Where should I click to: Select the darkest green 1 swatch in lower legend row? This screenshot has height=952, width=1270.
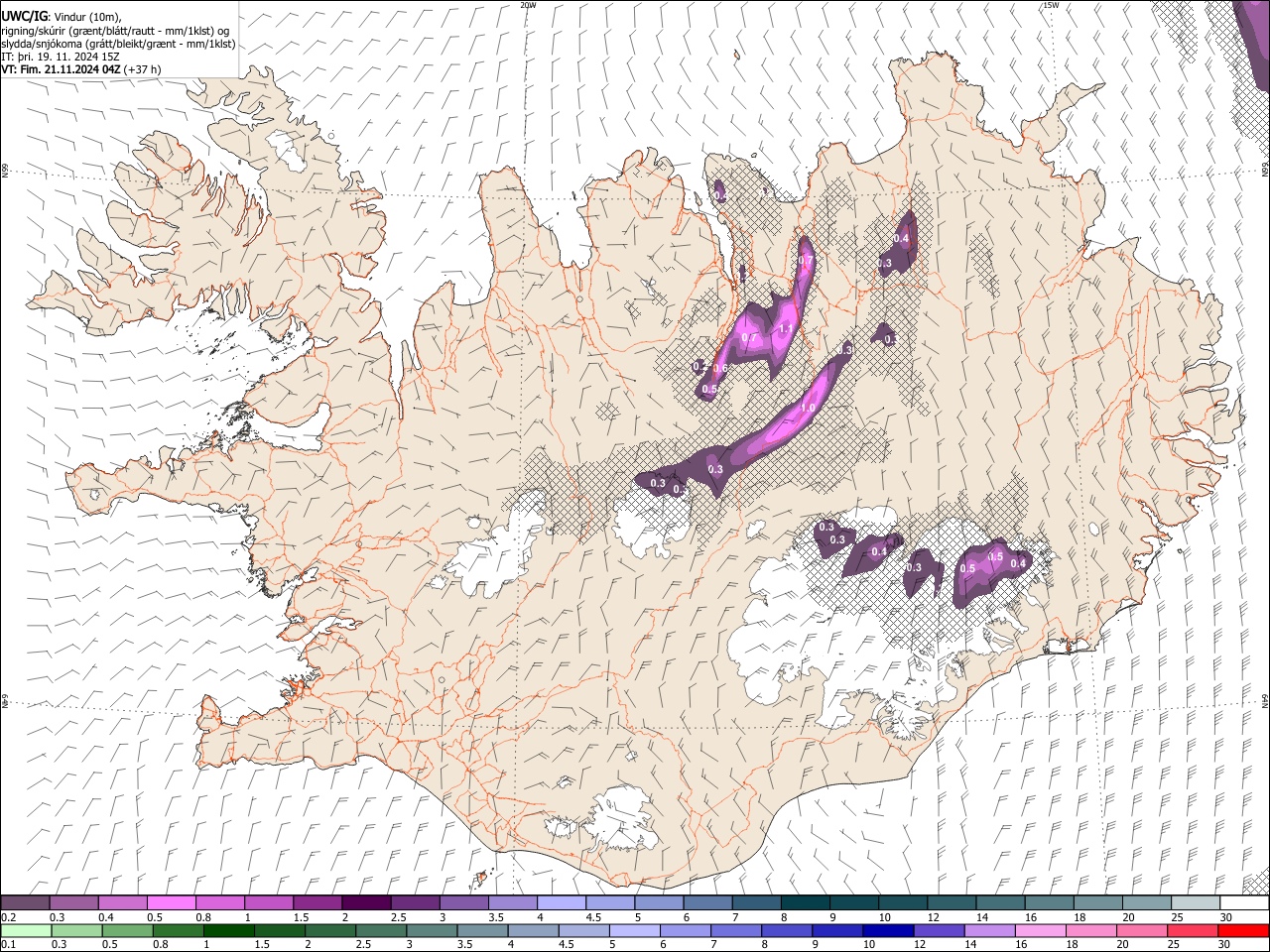click(228, 930)
